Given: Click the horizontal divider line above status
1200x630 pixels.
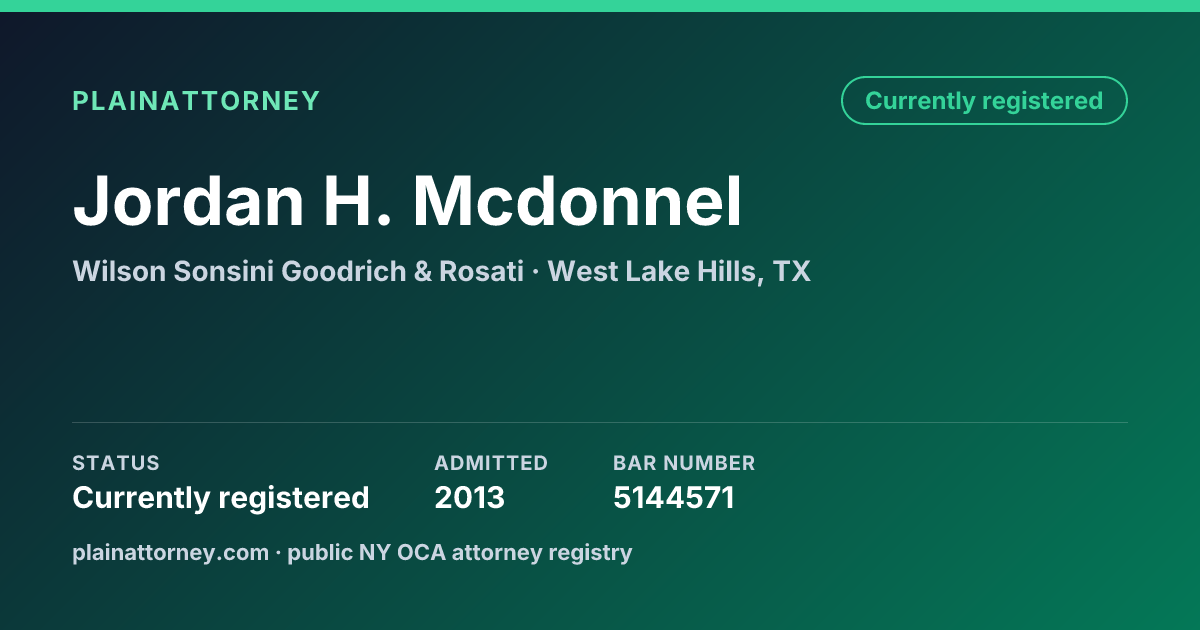Looking at the screenshot, I should pyautogui.click(x=600, y=422).
